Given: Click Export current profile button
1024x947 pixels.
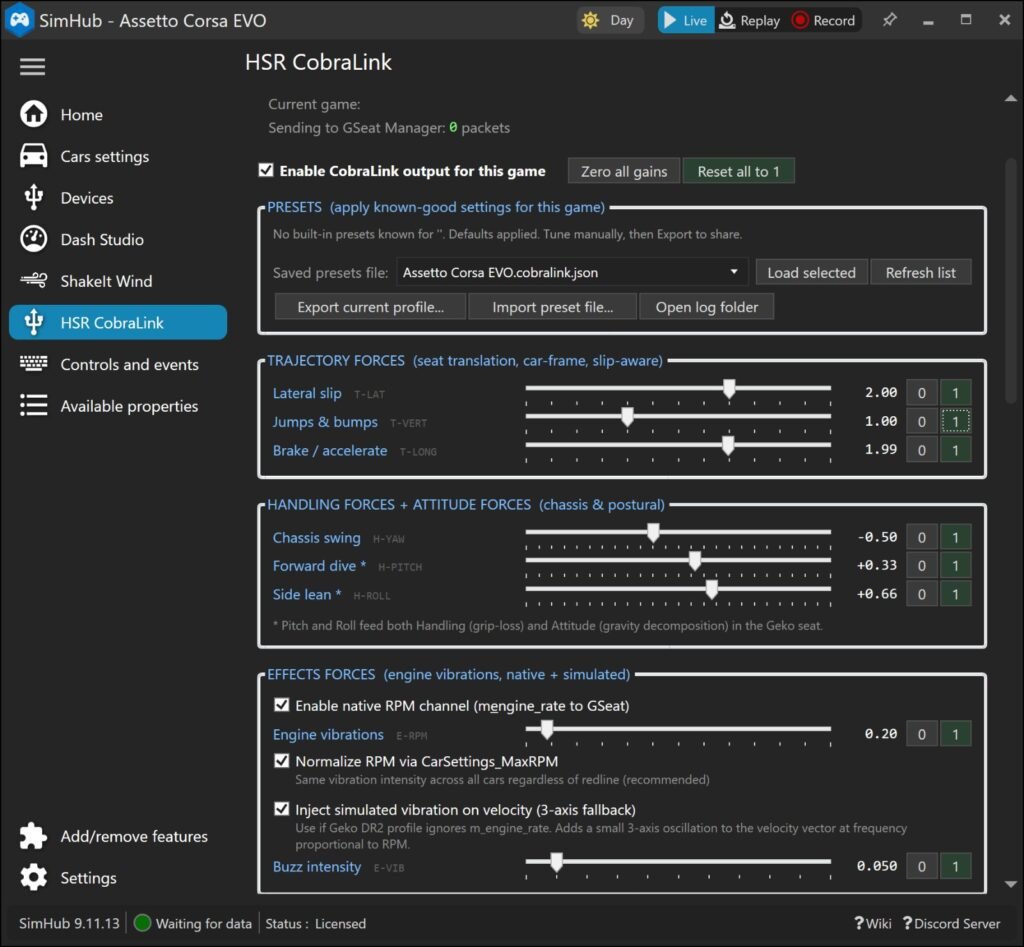Looking at the screenshot, I should coord(370,307).
